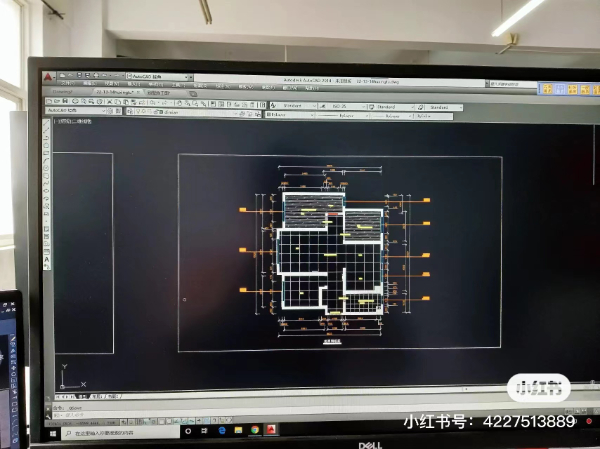Click the new drawing tab plus icon
The height and width of the screenshot is (449, 600).
[x=193, y=94]
